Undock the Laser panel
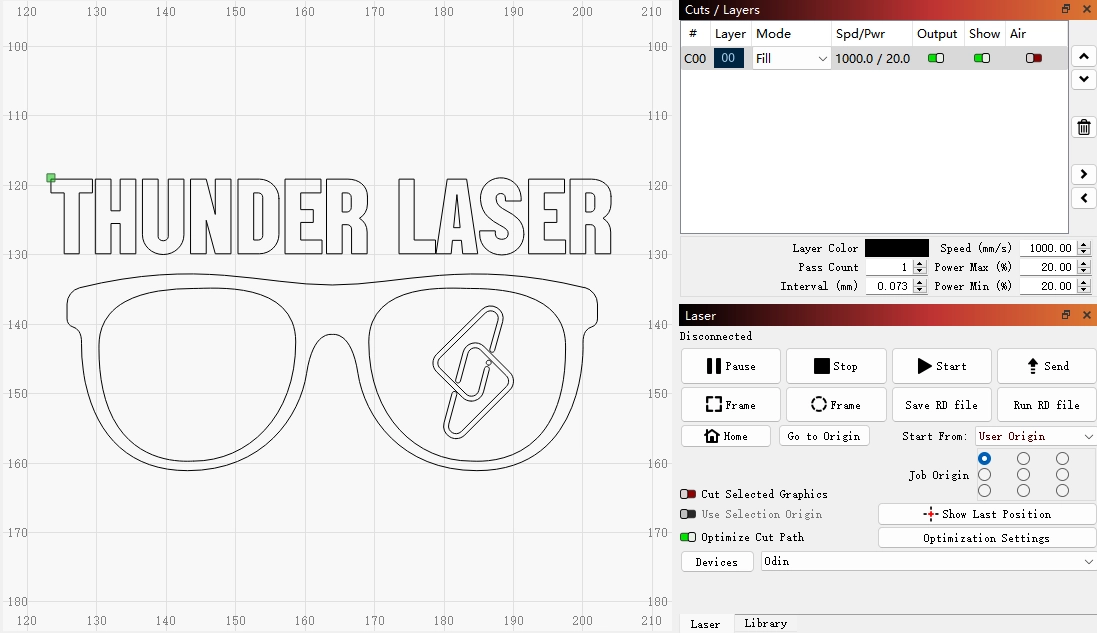 1066,315
